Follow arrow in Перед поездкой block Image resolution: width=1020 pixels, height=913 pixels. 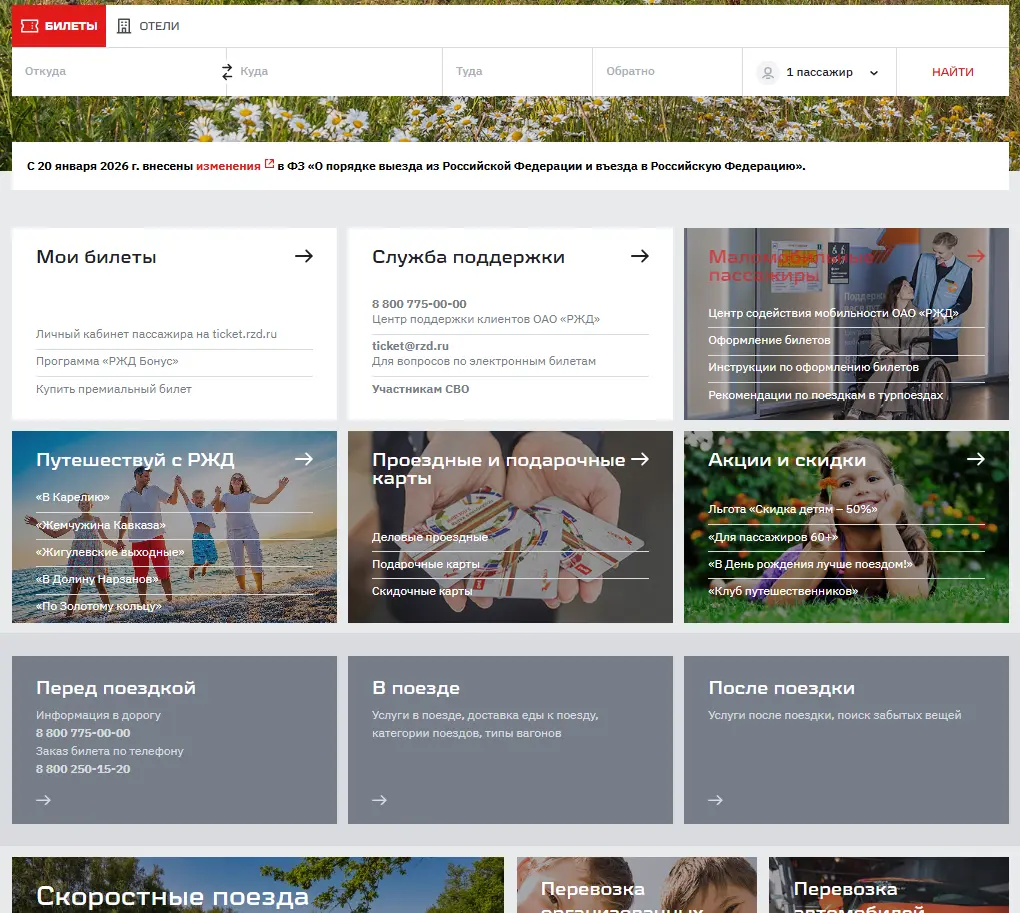click(44, 800)
